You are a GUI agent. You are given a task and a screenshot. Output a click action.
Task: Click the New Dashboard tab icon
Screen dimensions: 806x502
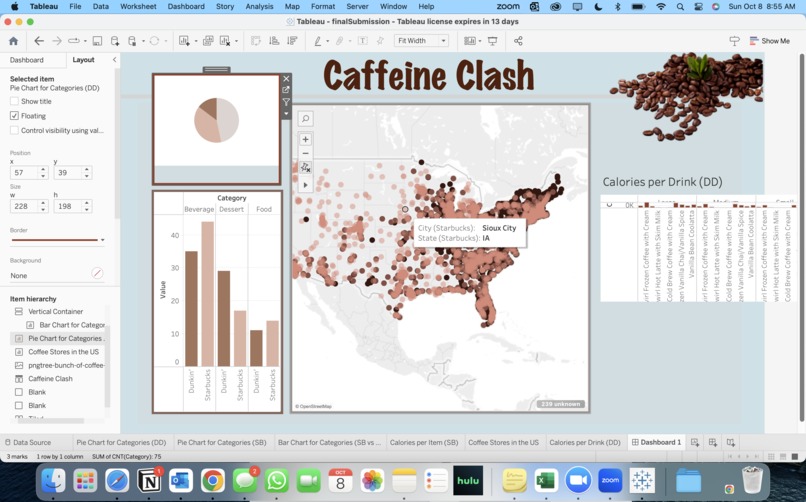(x=713, y=442)
